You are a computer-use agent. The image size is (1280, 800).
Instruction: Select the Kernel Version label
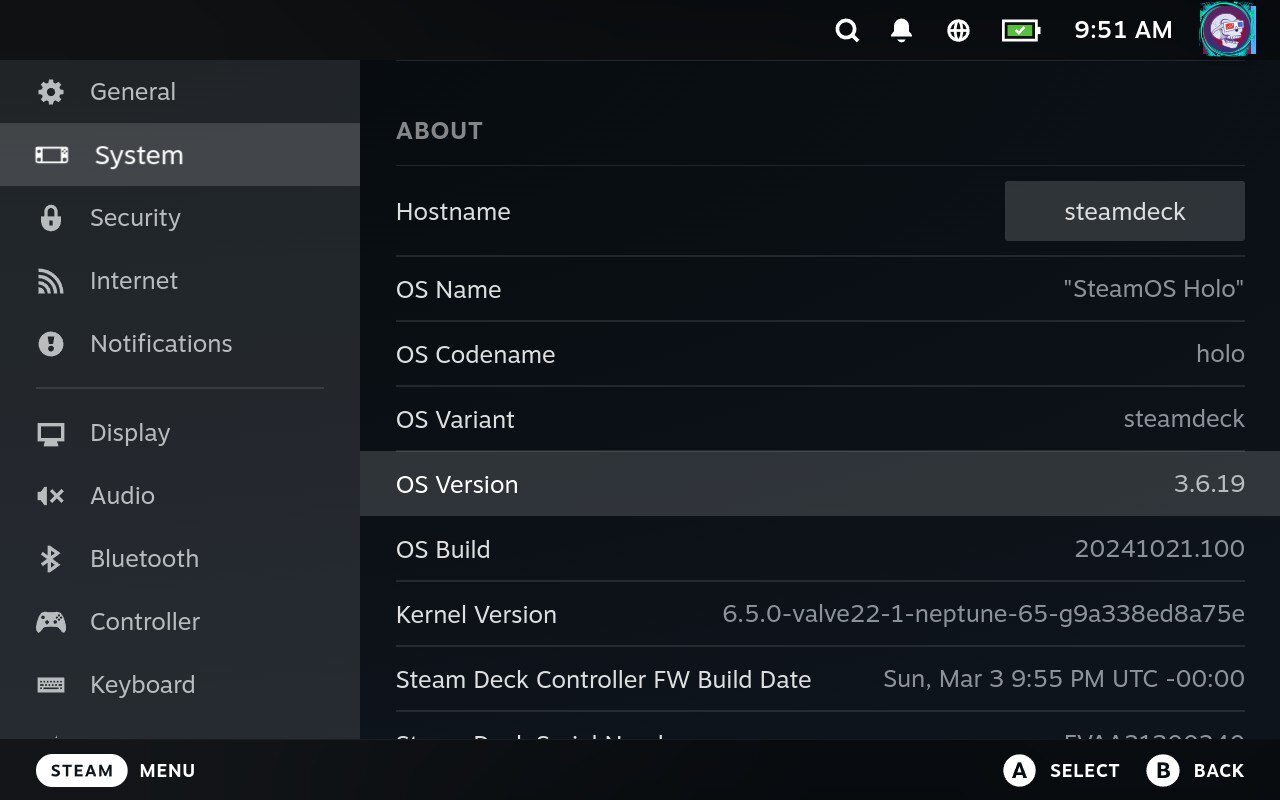[x=476, y=615]
